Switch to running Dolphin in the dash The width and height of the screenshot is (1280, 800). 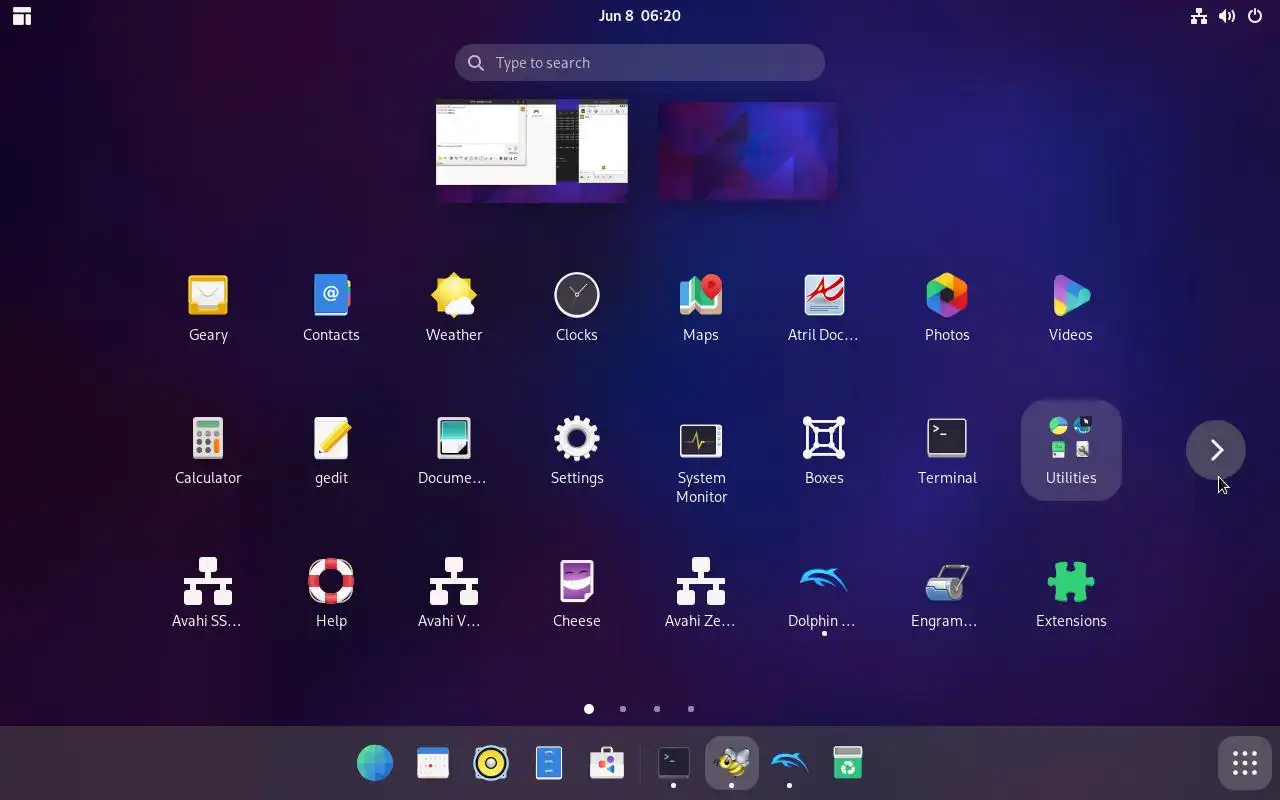(x=790, y=764)
